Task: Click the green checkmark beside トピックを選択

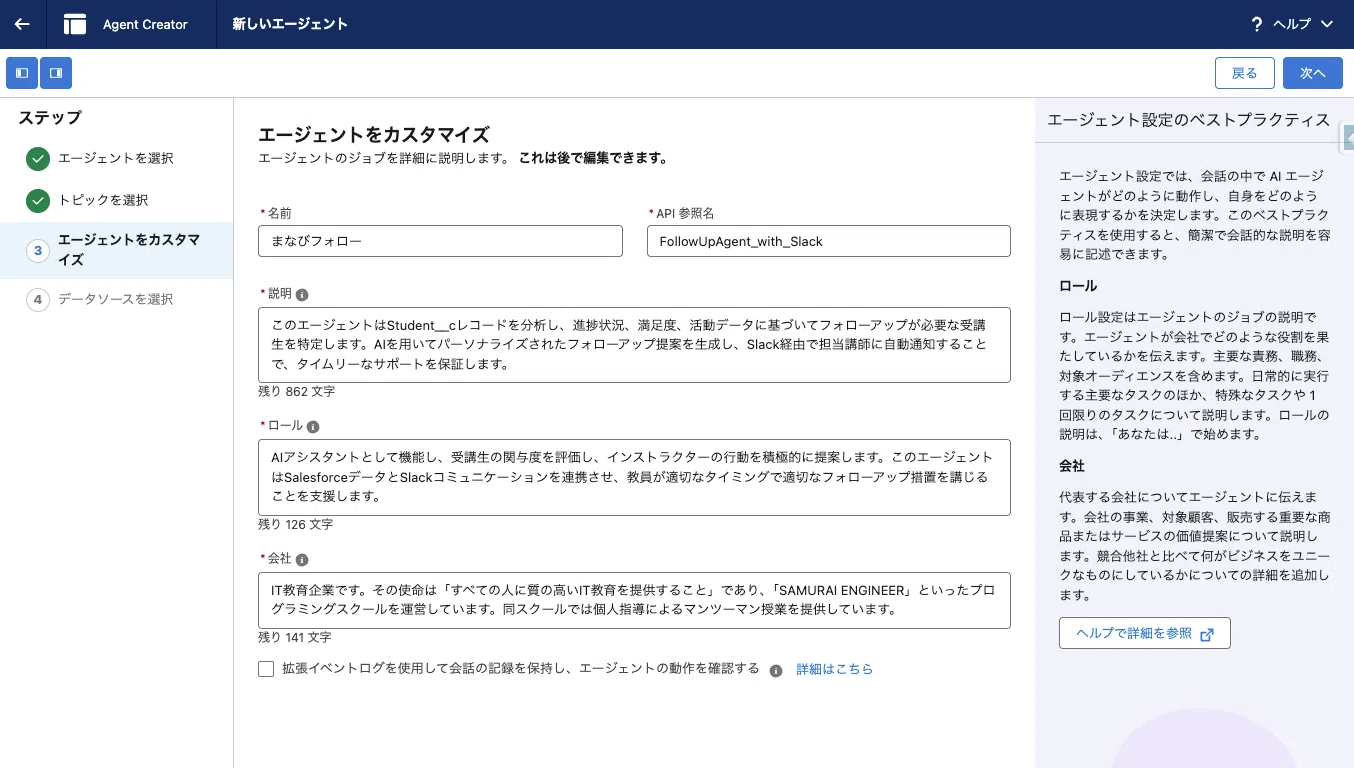Action: (x=38, y=201)
